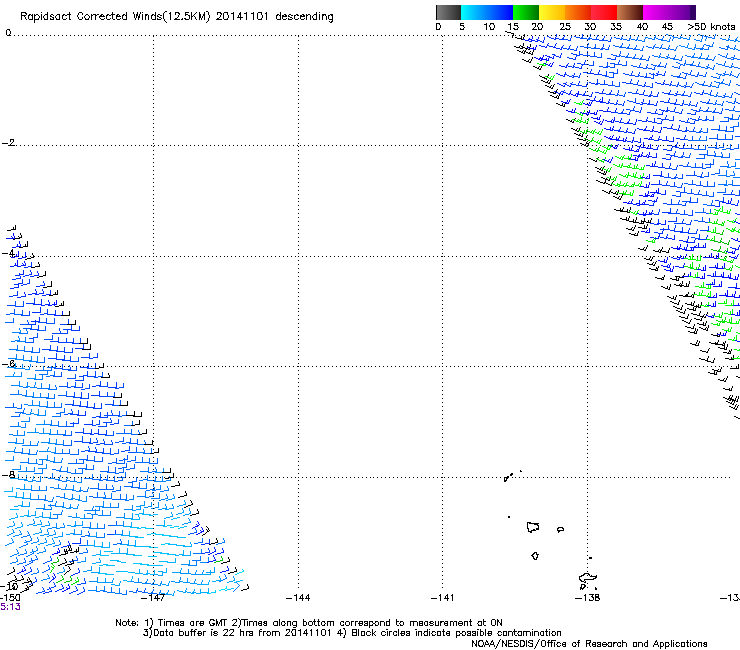The width and height of the screenshot is (740, 650).
Task: Click the date '20141101' in the title
Action: pos(242,16)
